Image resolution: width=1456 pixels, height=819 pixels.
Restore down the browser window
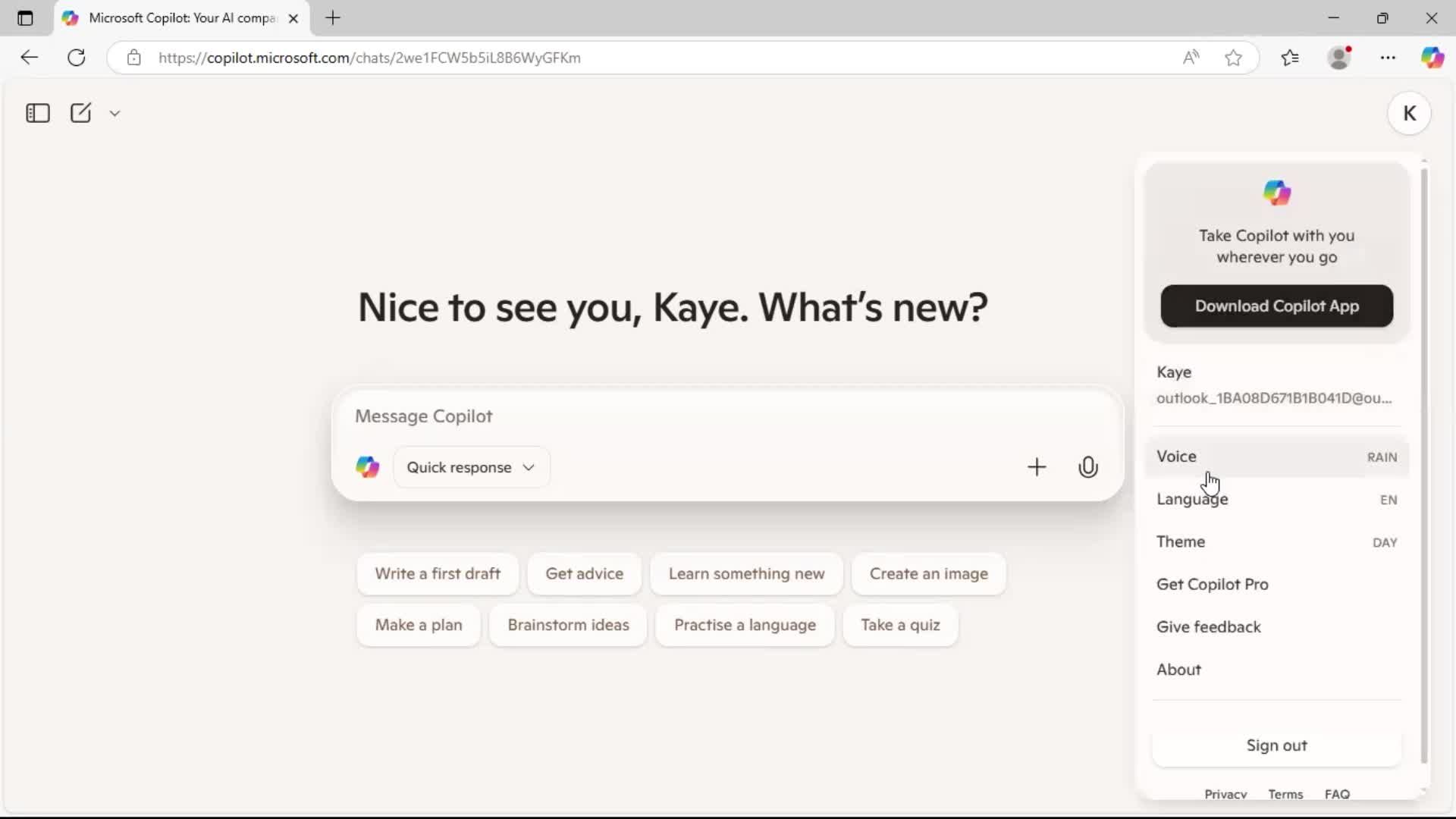coord(1382,18)
